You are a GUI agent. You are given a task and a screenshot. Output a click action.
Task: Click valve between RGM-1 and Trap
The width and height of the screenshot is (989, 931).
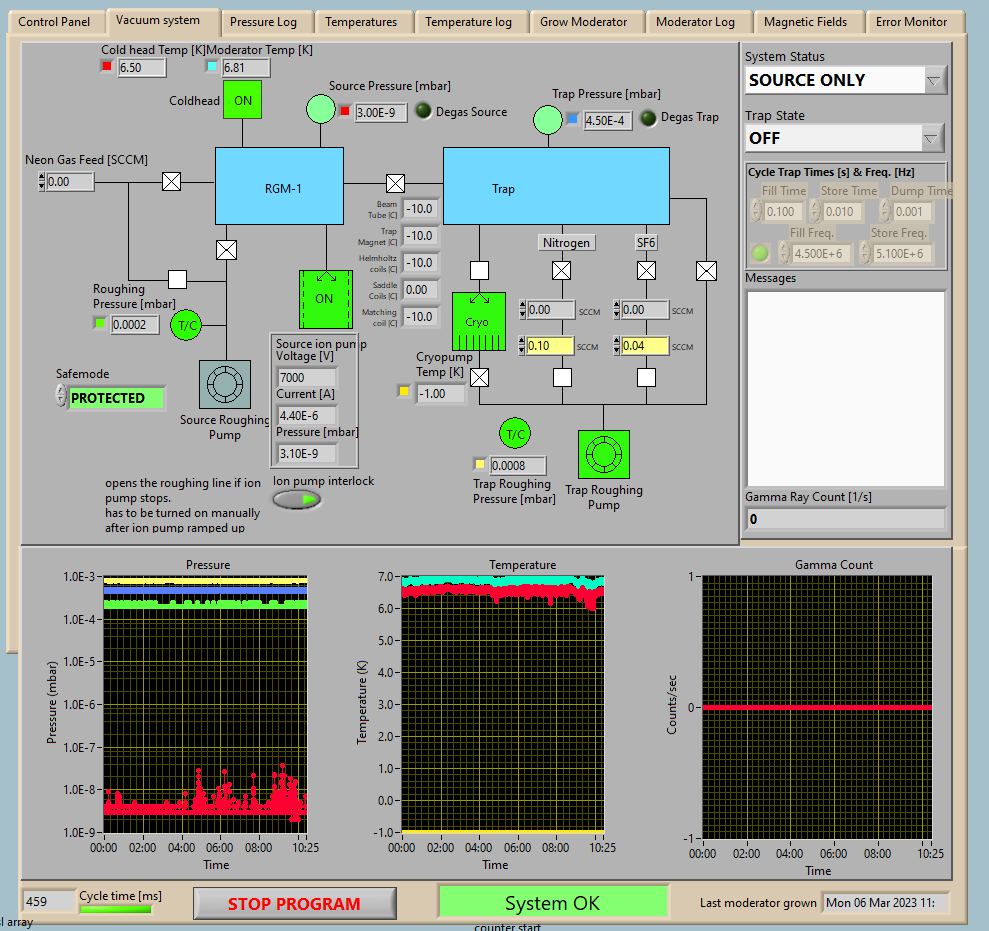click(x=395, y=182)
